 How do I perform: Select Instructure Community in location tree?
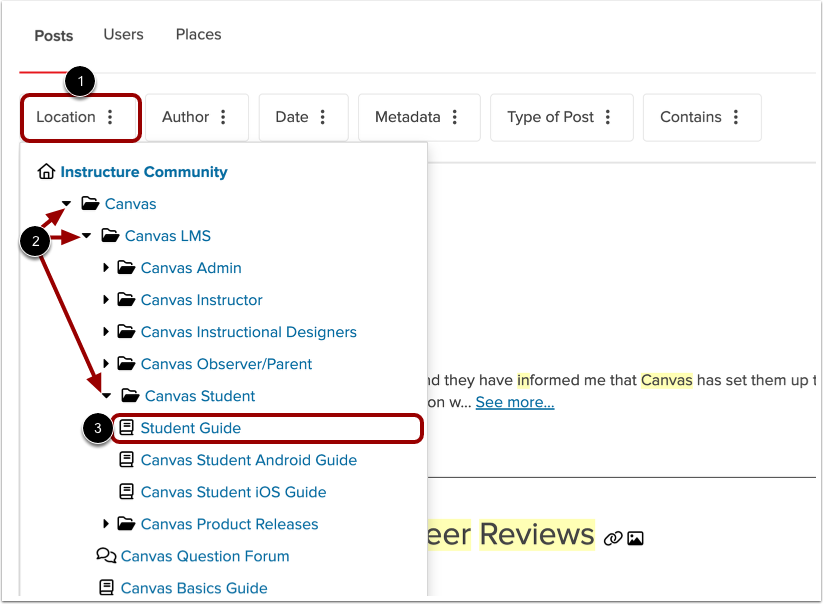click(144, 172)
